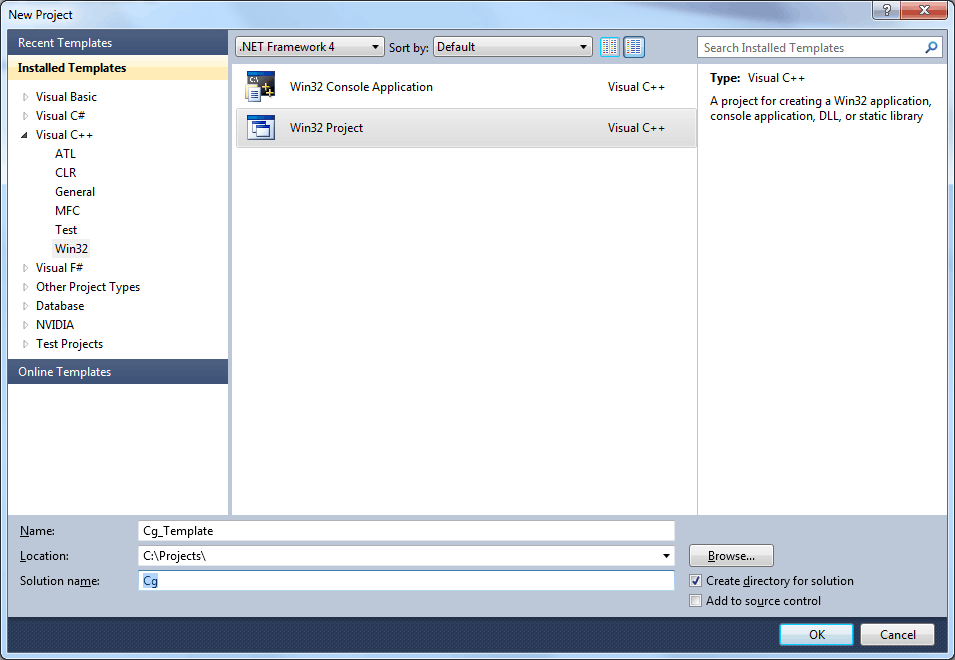The image size is (955, 660).
Task: Click the Win32 Project template icon
Action: pos(261,127)
